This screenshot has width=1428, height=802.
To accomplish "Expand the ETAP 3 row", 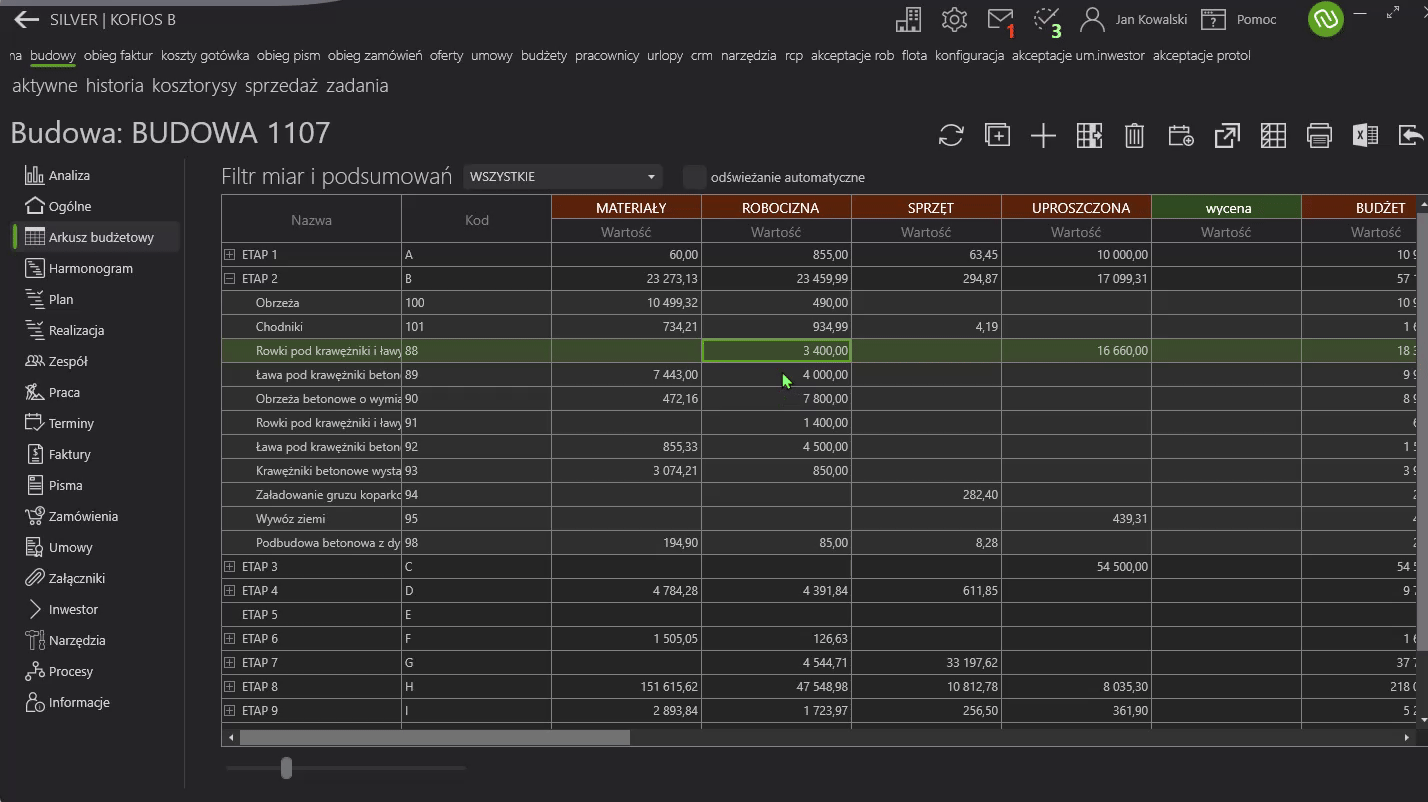I will click(229, 567).
